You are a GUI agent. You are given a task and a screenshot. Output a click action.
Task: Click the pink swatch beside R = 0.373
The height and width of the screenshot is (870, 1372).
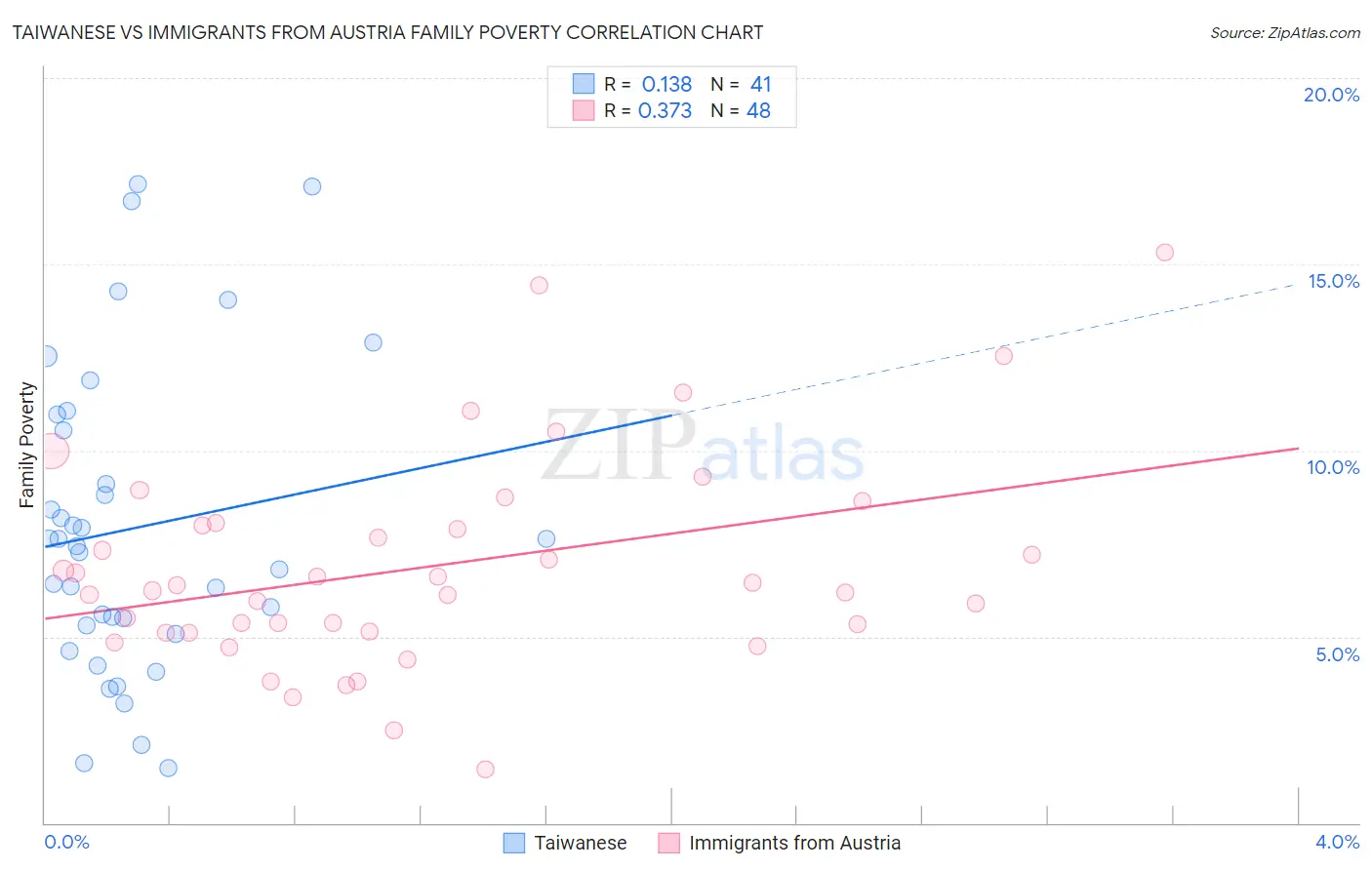584,110
